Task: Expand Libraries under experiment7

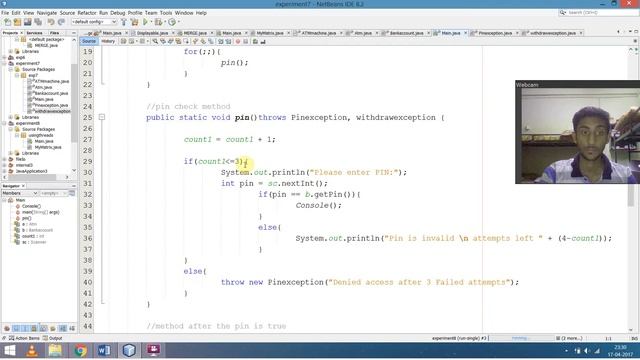Action: click(x=11, y=117)
